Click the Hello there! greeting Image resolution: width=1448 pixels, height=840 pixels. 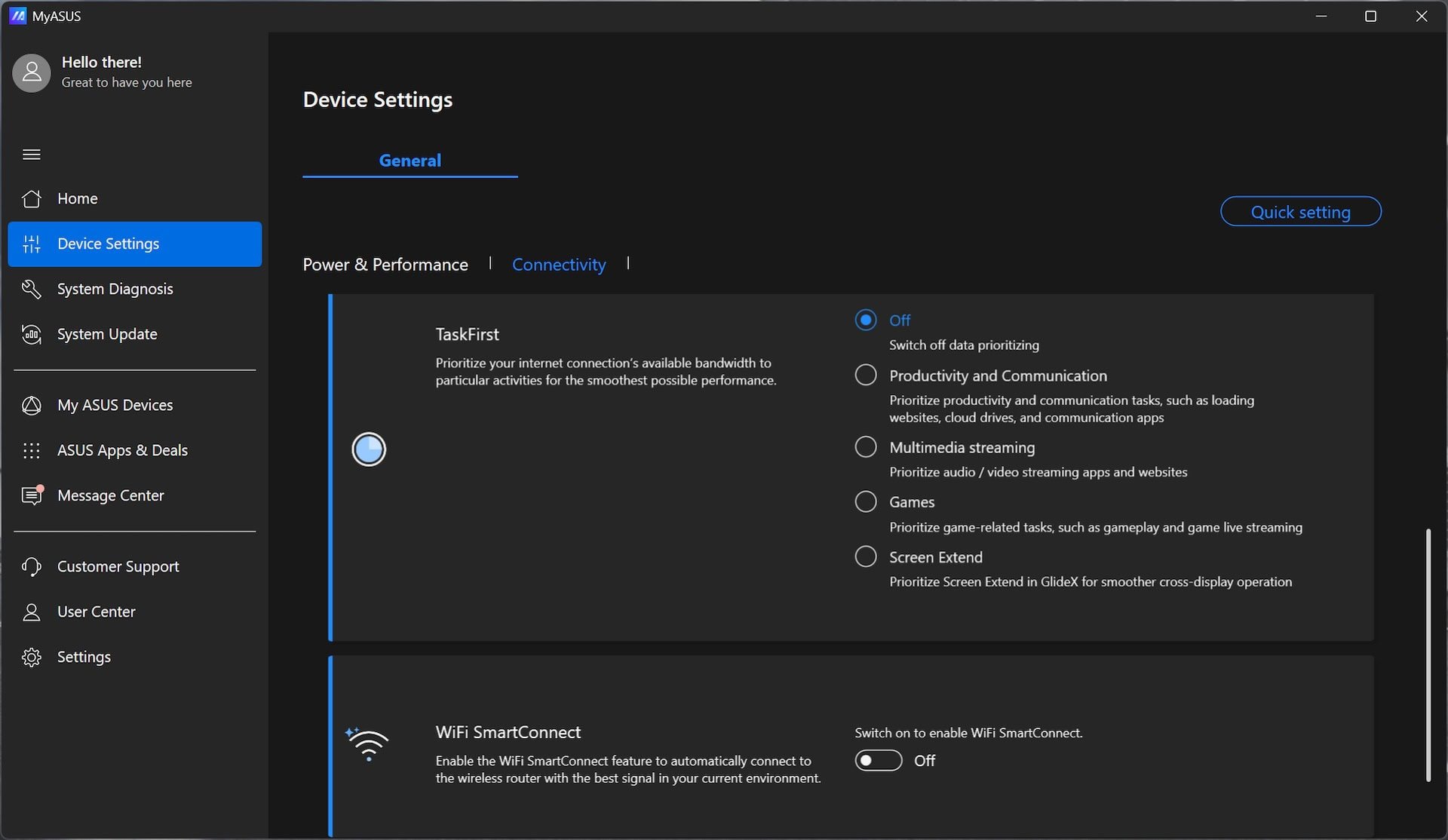pyautogui.click(x=102, y=62)
